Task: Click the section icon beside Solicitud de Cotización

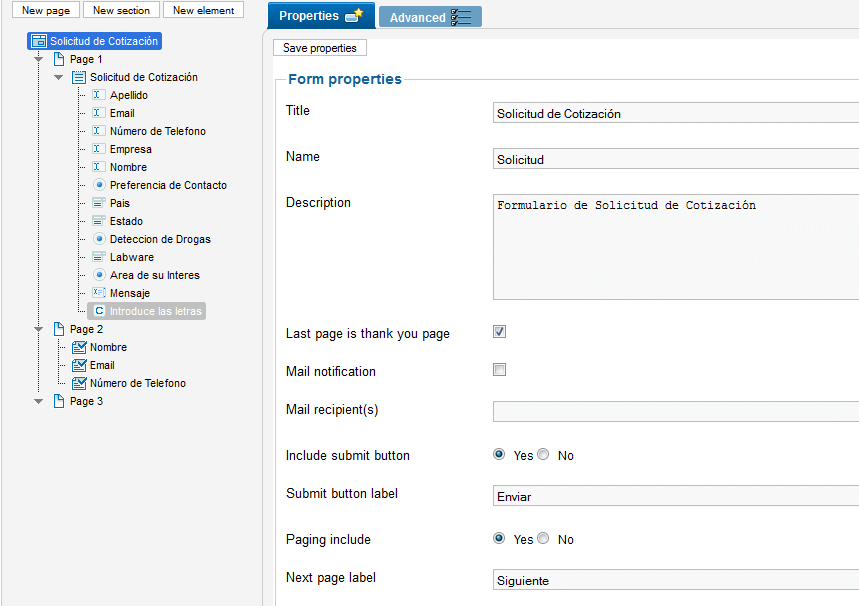Action: click(x=79, y=77)
